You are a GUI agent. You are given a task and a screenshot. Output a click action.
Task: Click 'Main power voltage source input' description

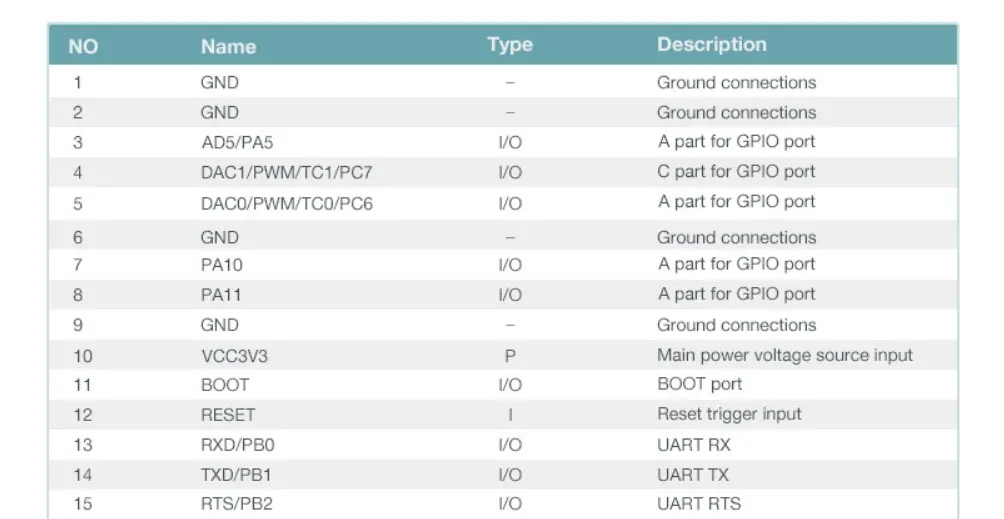pyautogui.click(x=785, y=355)
